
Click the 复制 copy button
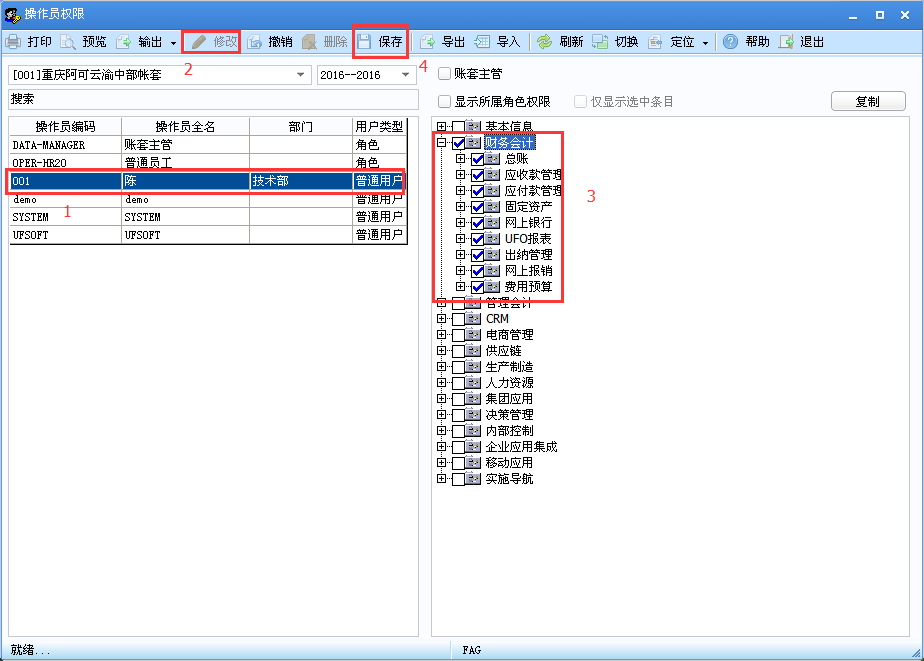point(868,101)
